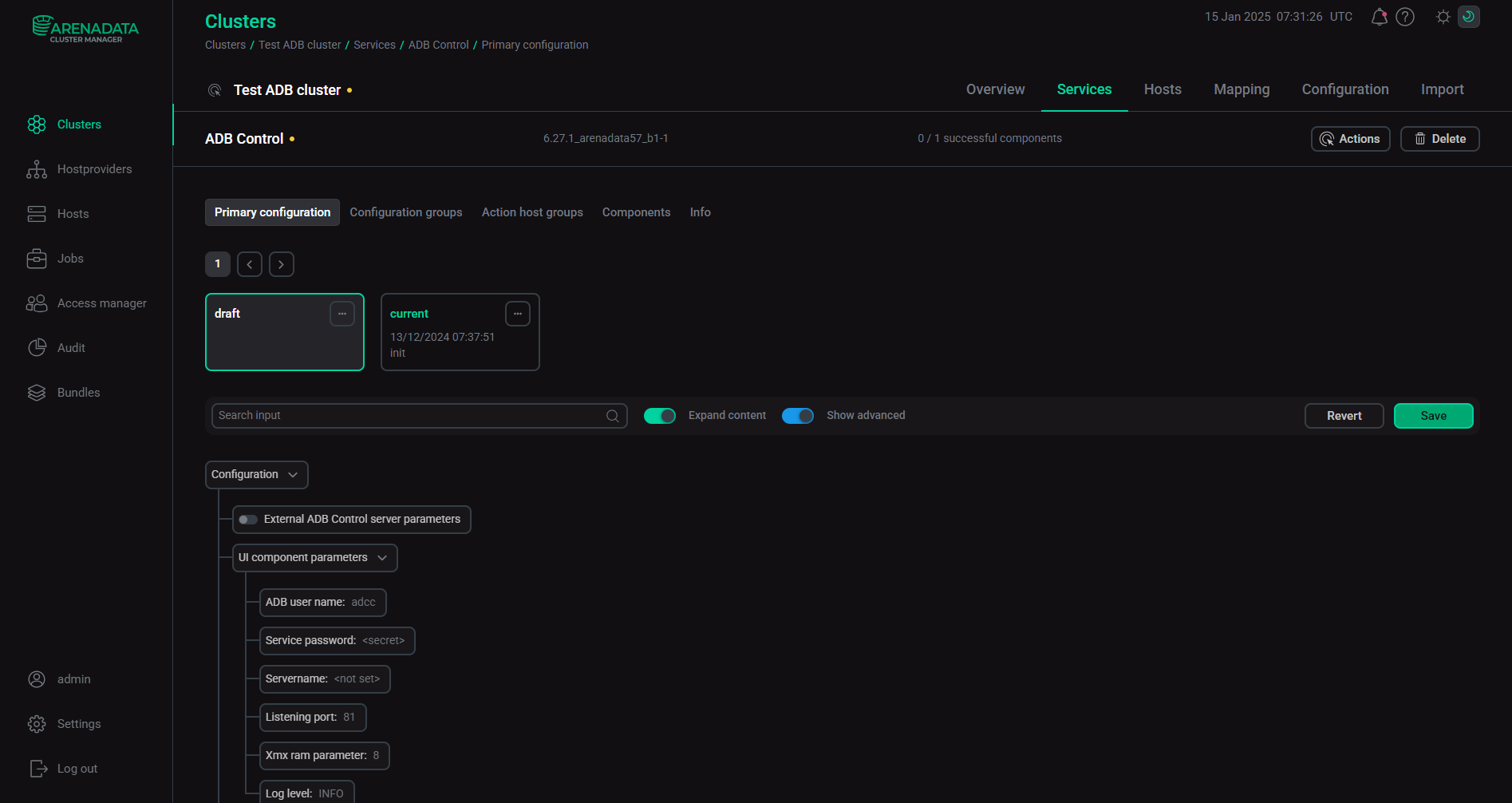Go to Hosts sidebar icon
This screenshot has width=1512, height=803.
(x=37, y=214)
